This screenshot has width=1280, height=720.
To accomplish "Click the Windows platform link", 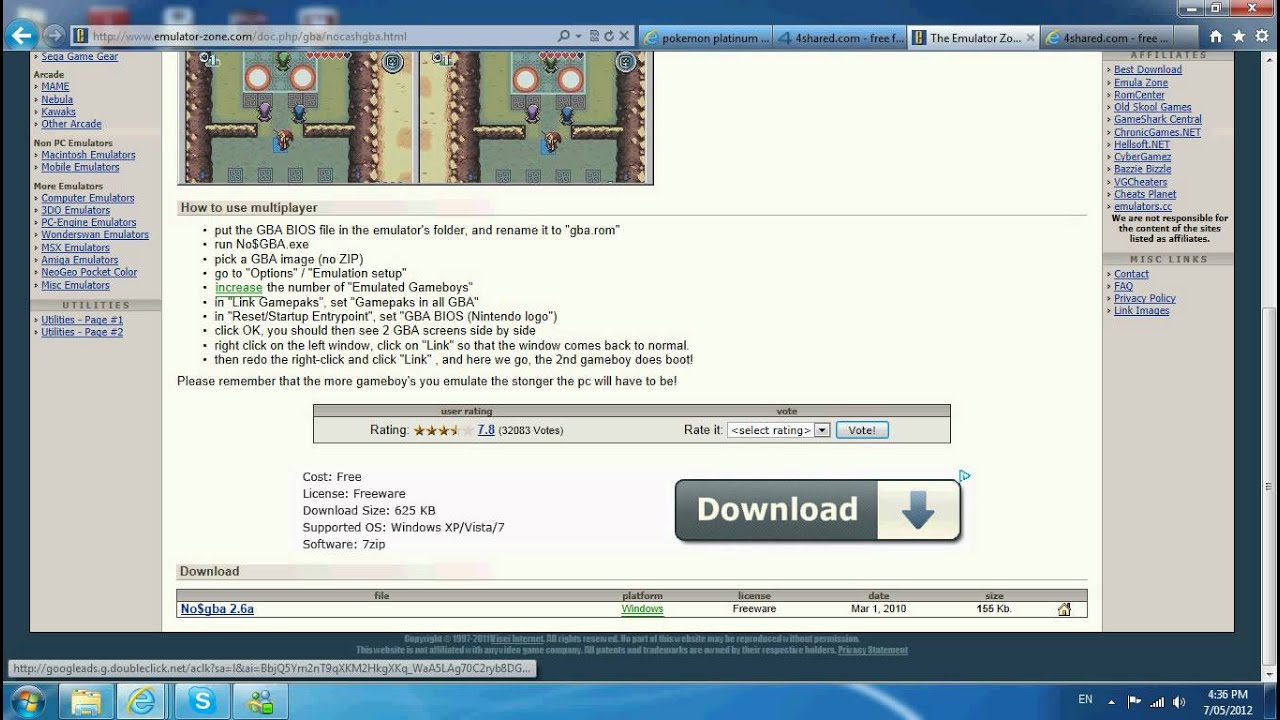I will coord(642,608).
